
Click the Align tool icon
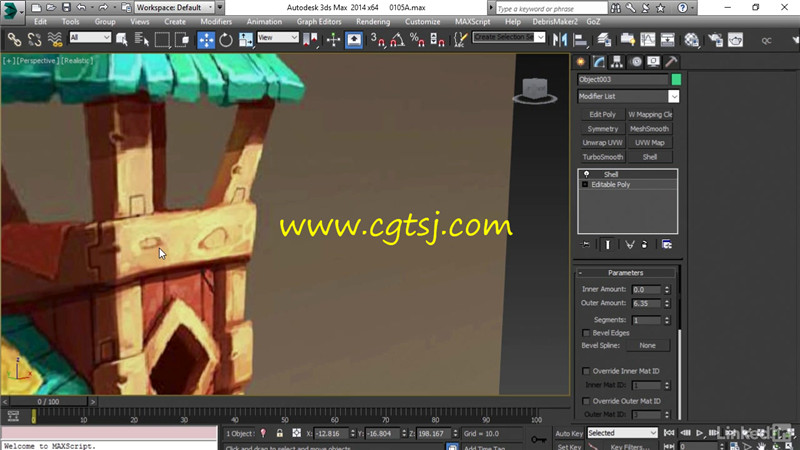[580, 40]
